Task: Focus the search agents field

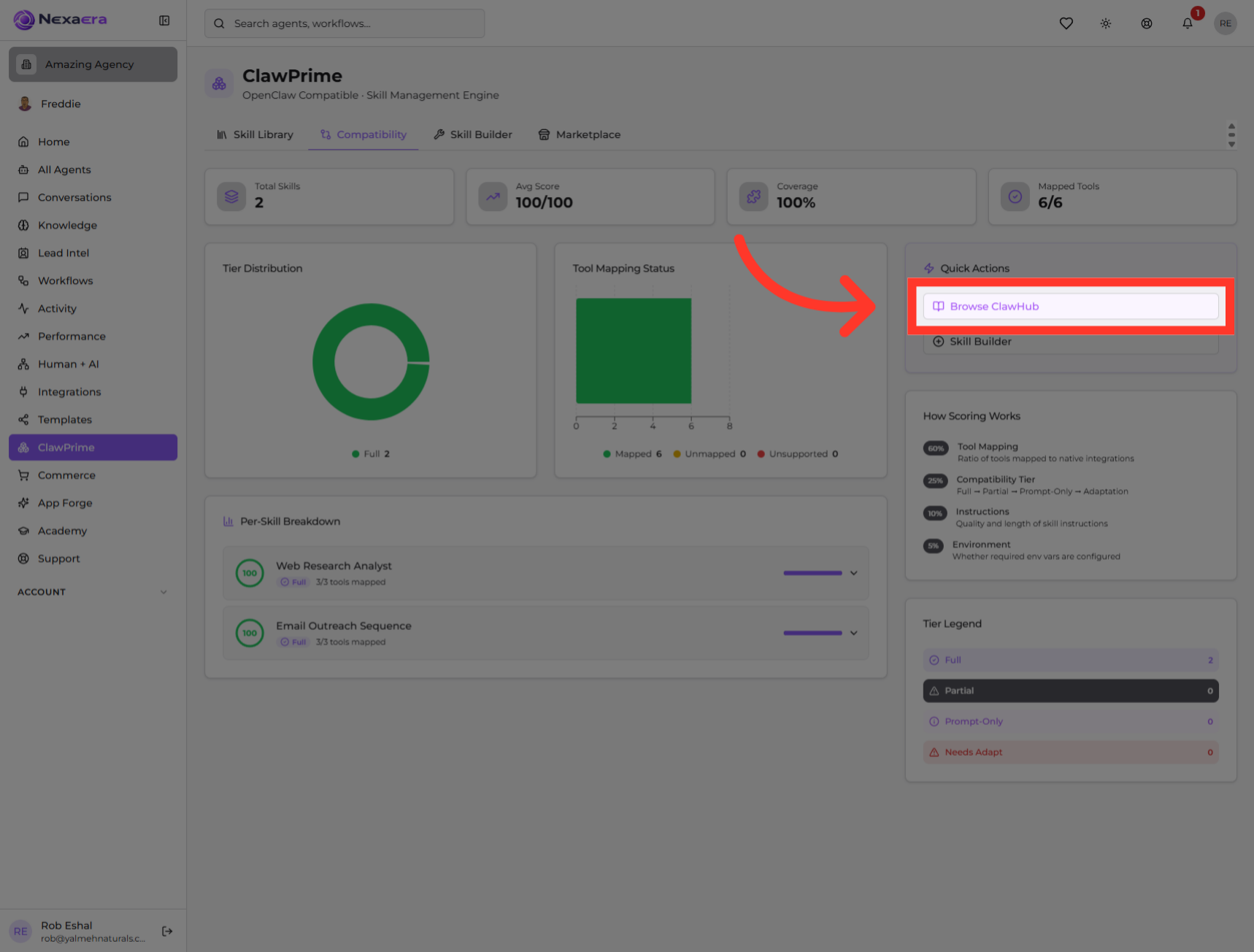Action: [x=345, y=23]
